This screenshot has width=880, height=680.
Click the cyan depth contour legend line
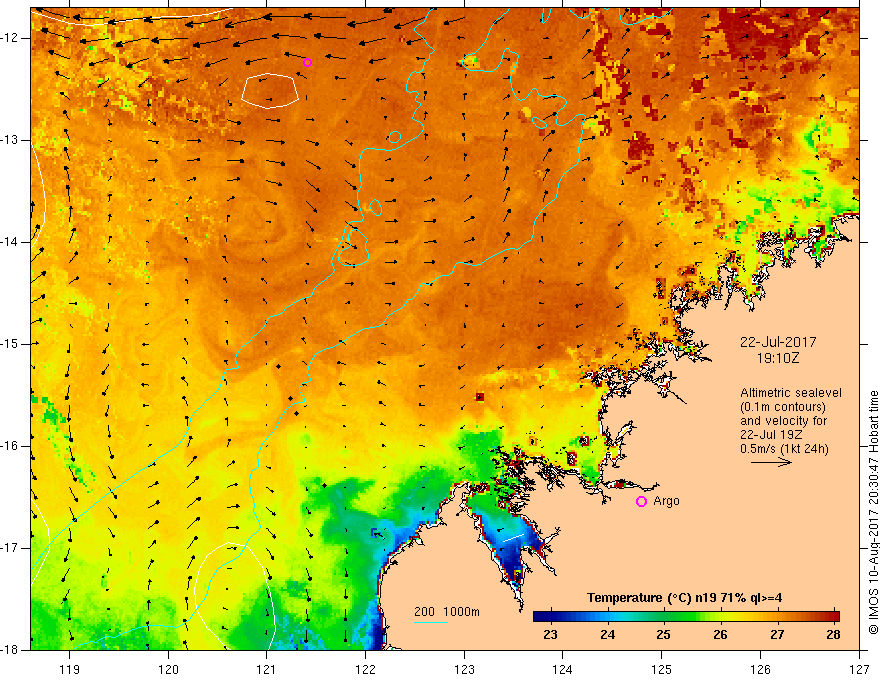click(430, 622)
